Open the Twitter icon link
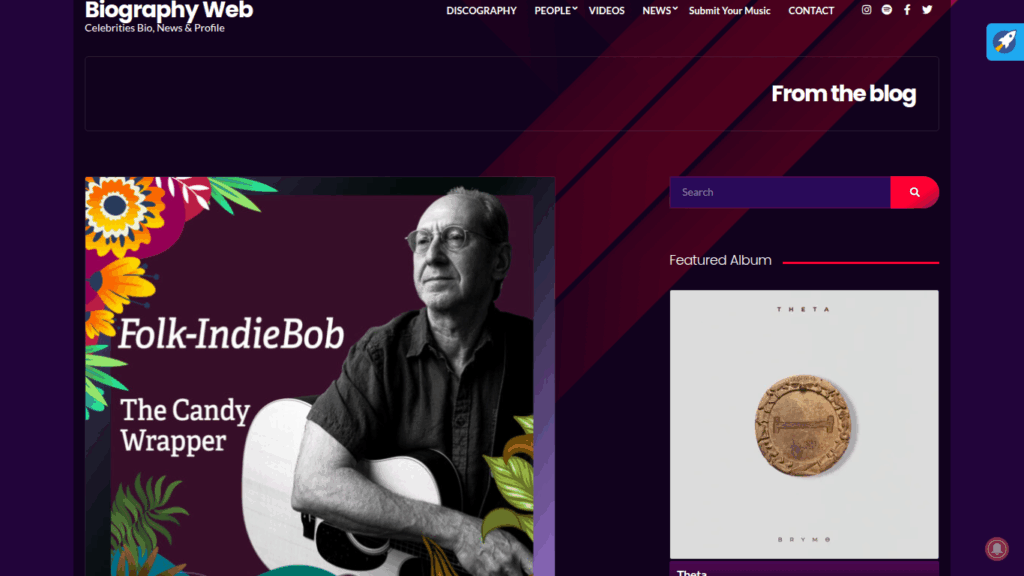Image resolution: width=1024 pixels, height=576 pixels. [x=927, y=10]
